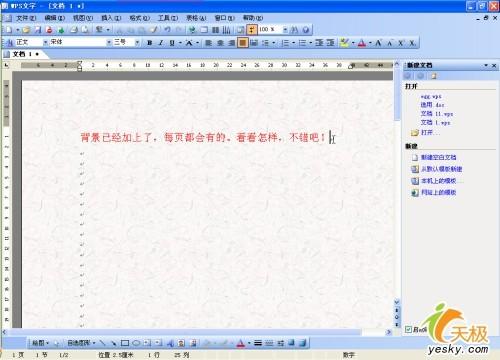Expand the underline style dropdown arrow

[x=180, y=43]
